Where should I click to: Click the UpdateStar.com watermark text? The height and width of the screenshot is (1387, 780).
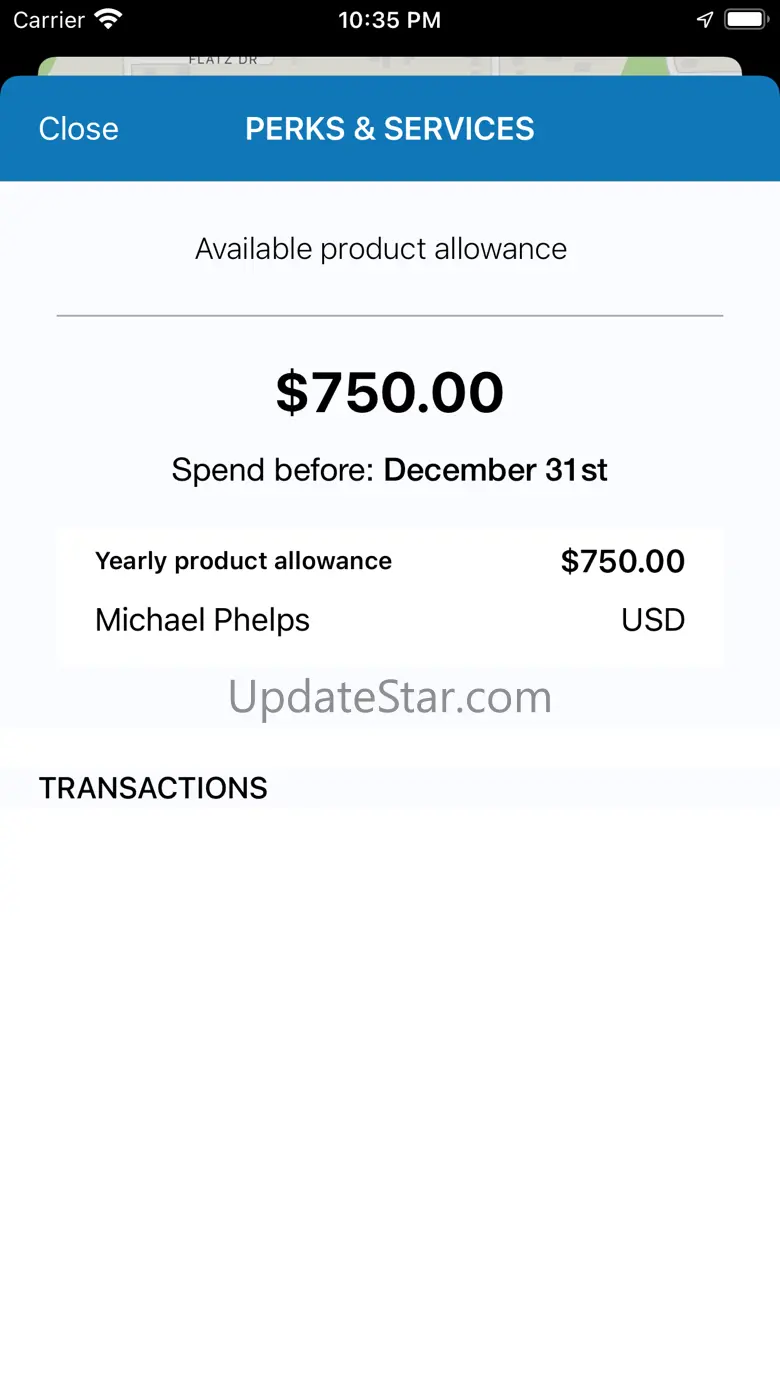[389, 697]
